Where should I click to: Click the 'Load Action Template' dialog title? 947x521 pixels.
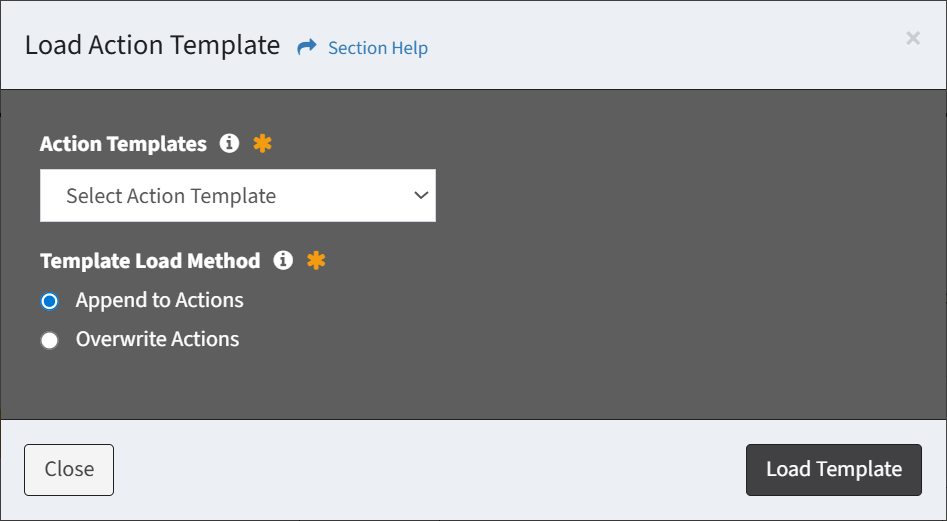pos(152,45)
